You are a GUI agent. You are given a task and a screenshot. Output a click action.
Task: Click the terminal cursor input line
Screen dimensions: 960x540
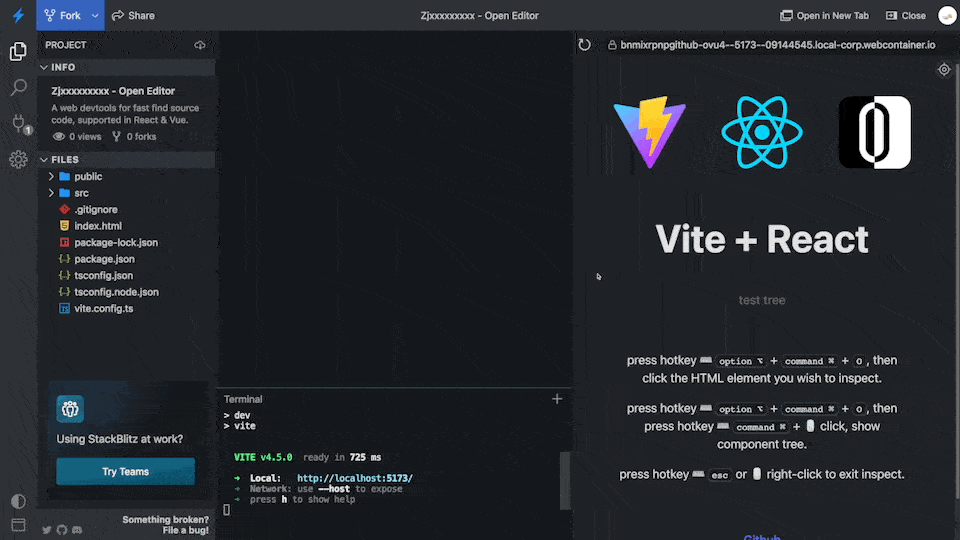pyautogui.click(x=227, y=509)
